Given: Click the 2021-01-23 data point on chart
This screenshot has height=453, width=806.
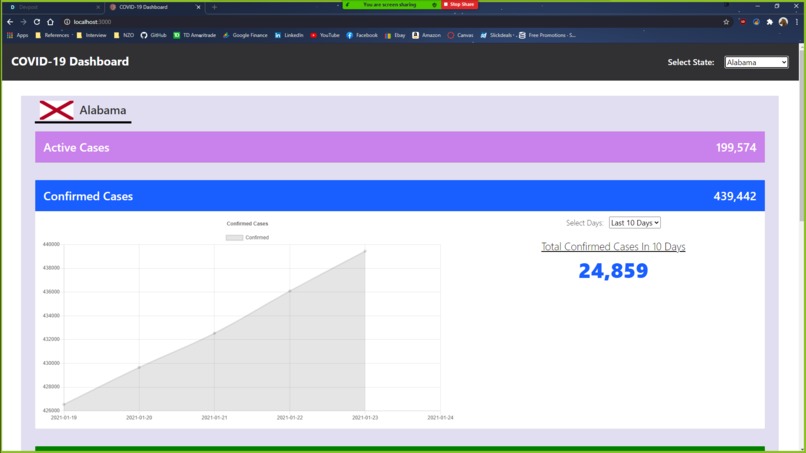Looking at the screenshot, I should click(x=365, y=251).
